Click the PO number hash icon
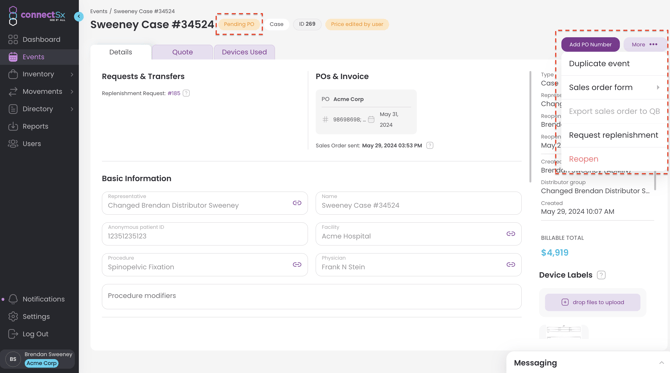This screenshot has height=373, width=670. coord(325,120)
